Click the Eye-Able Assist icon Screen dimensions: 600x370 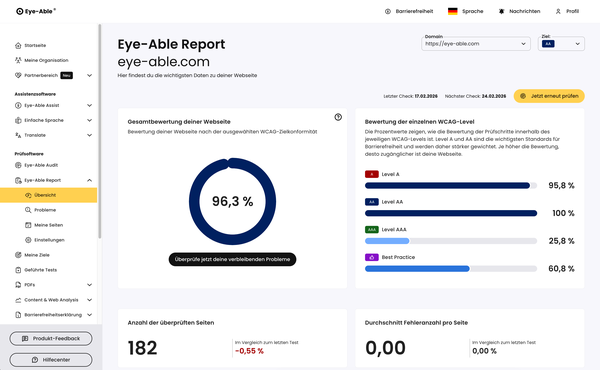click(18, 105)
